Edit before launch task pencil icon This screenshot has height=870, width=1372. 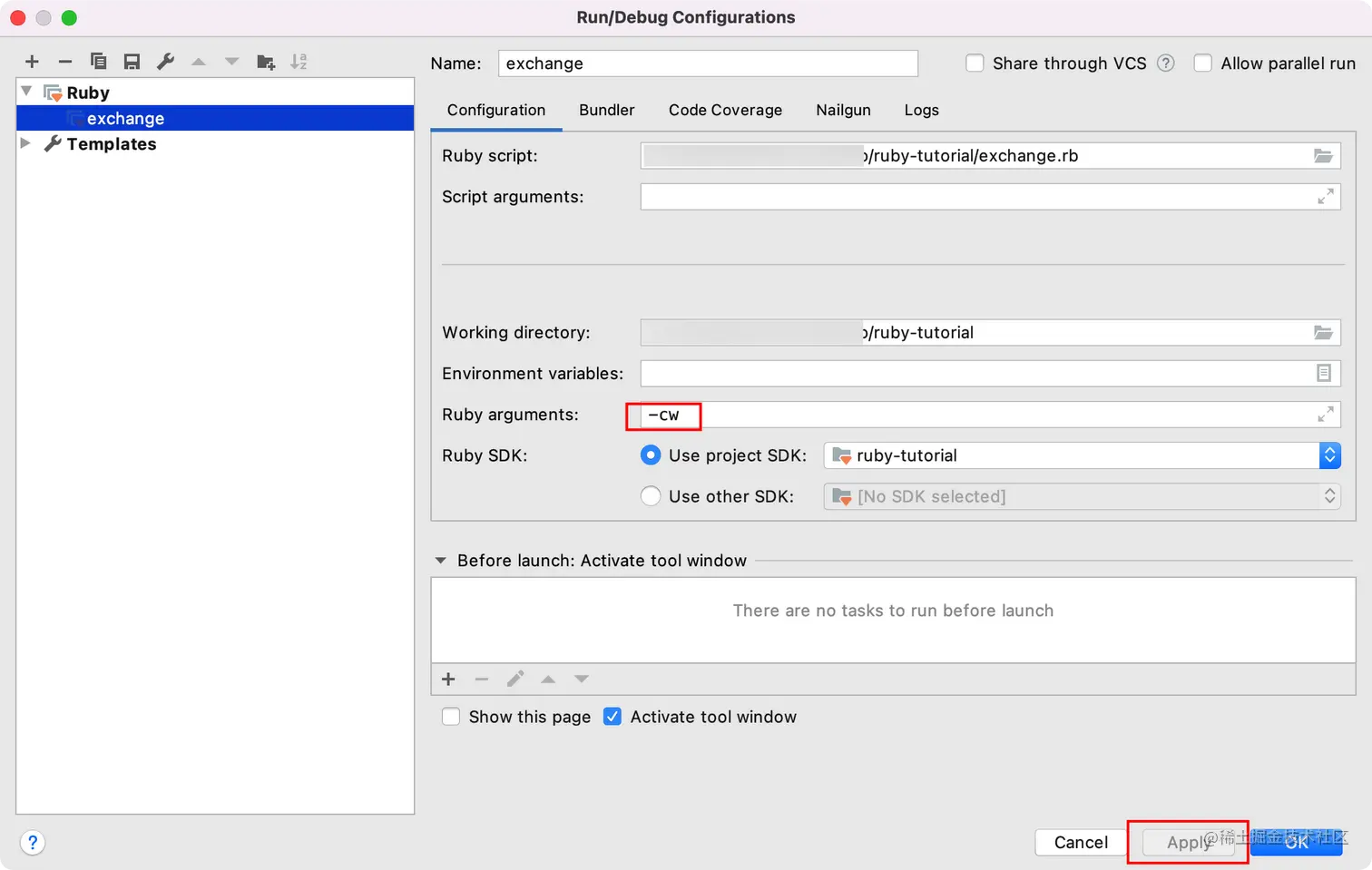pos(515,679)
